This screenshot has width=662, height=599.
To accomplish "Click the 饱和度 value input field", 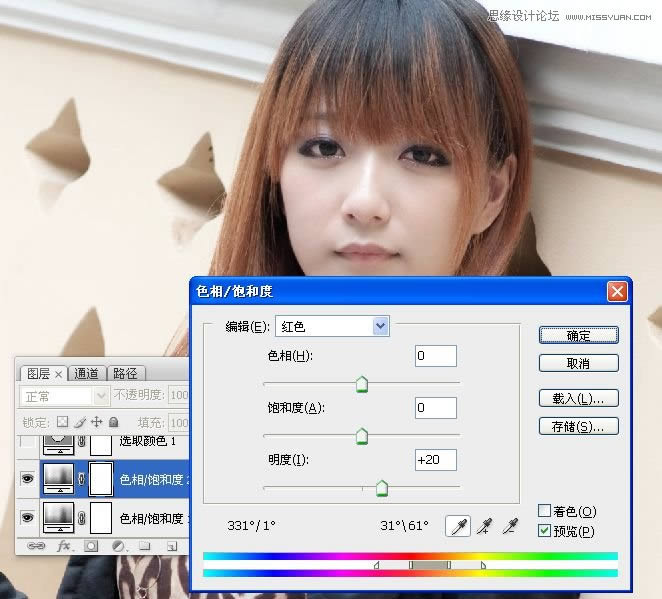I will point(435,408).
